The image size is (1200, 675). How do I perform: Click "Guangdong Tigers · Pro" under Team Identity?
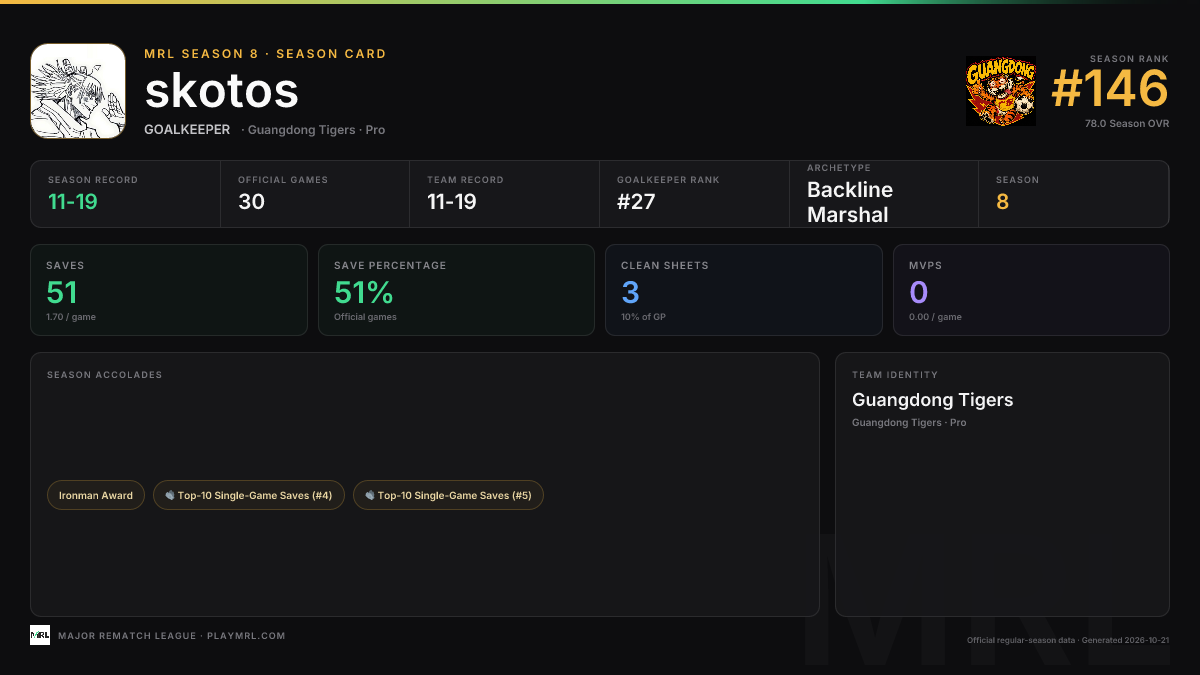click(x=909, y=423)
